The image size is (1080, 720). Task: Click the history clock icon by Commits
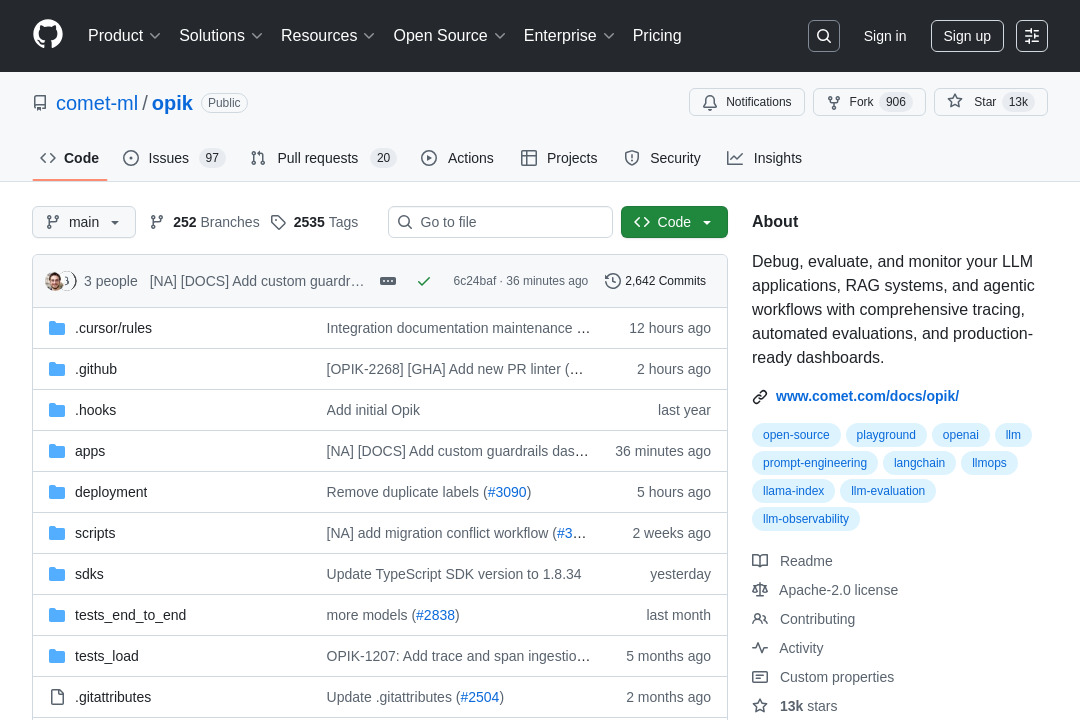coord(612,281)
